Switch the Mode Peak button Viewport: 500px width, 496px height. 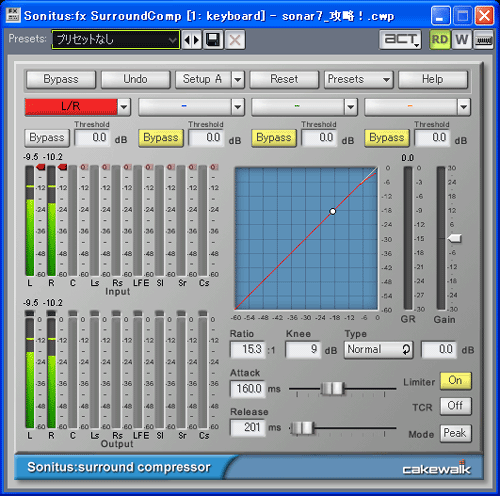(456, 433)
